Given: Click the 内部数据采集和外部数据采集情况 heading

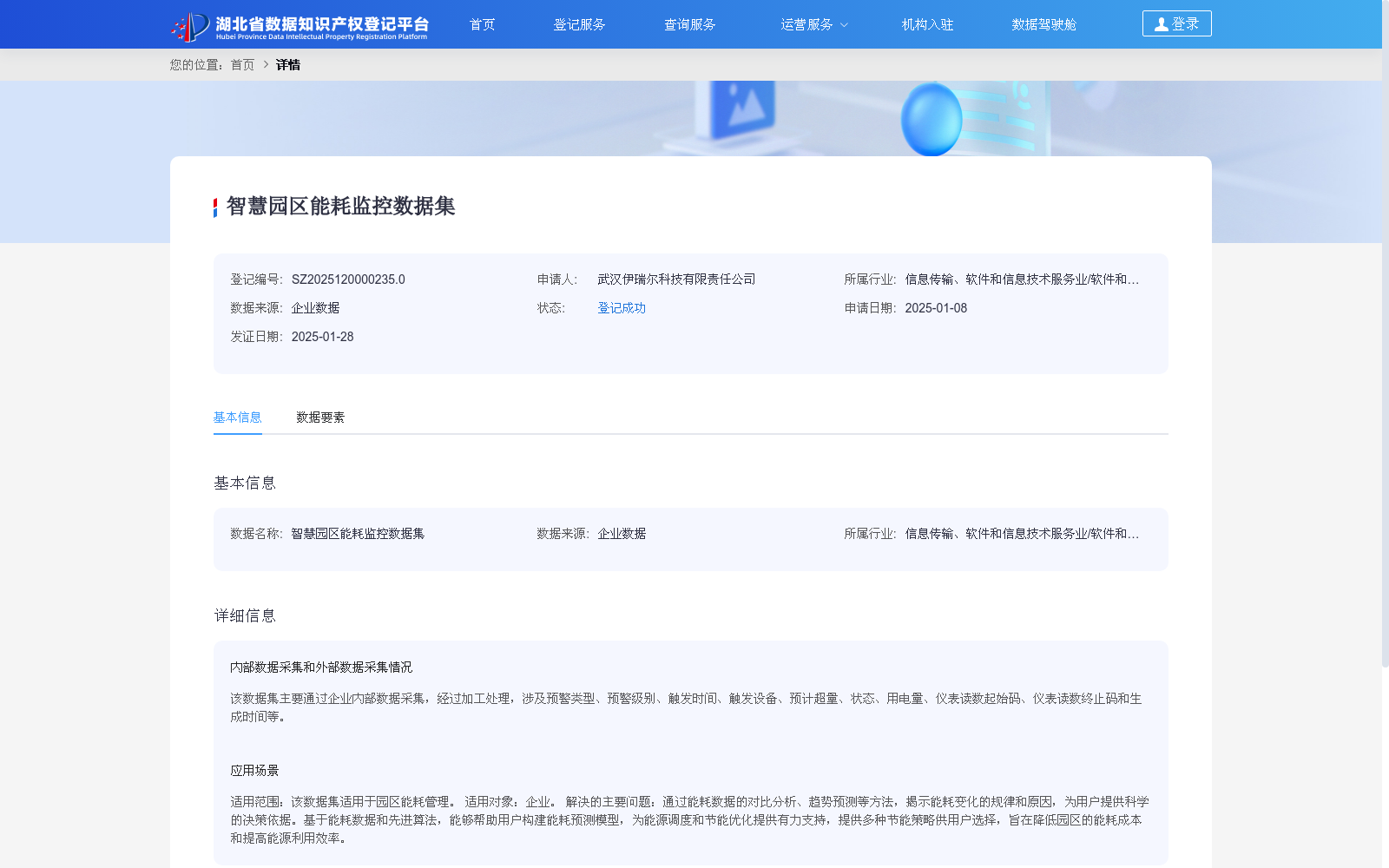Looking at the screenshot, I should (321, 667).
